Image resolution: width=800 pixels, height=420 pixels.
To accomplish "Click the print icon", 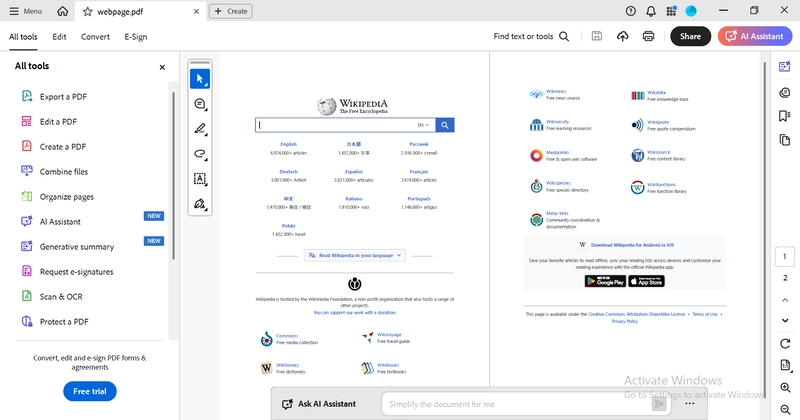I will [x=648, y=36].
